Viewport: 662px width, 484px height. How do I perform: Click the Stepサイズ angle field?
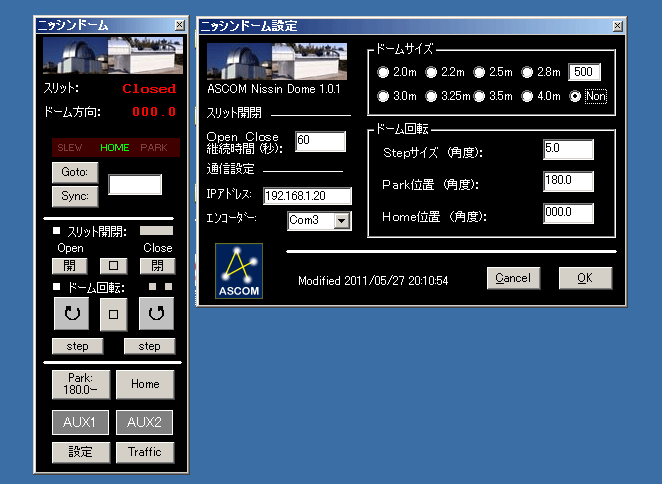click(x=568, y=149)
